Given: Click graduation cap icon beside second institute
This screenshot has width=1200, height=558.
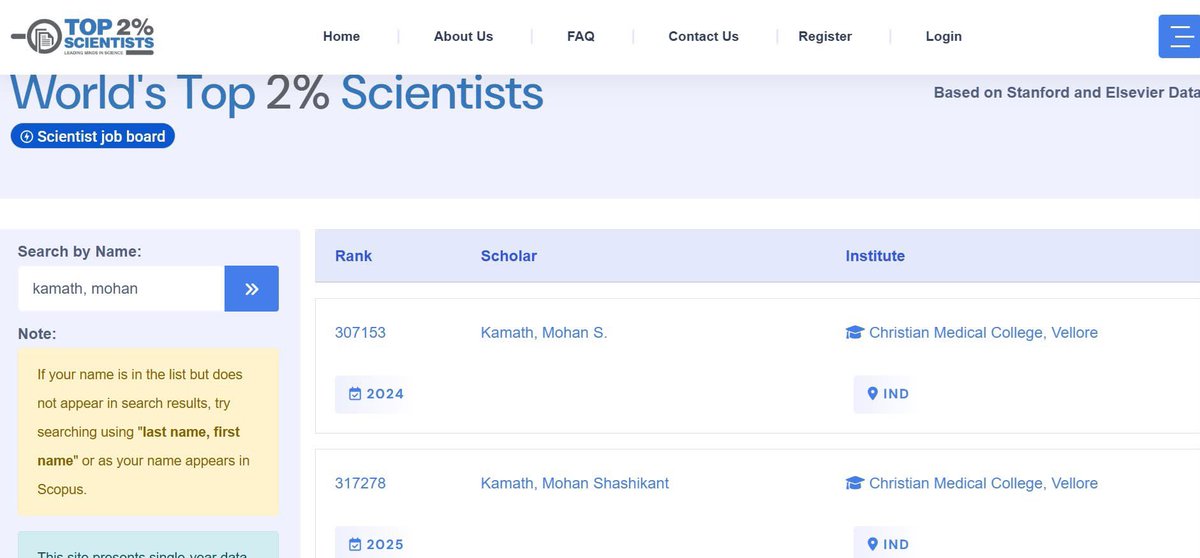Looking at the screenshot, I should [854, 483].
